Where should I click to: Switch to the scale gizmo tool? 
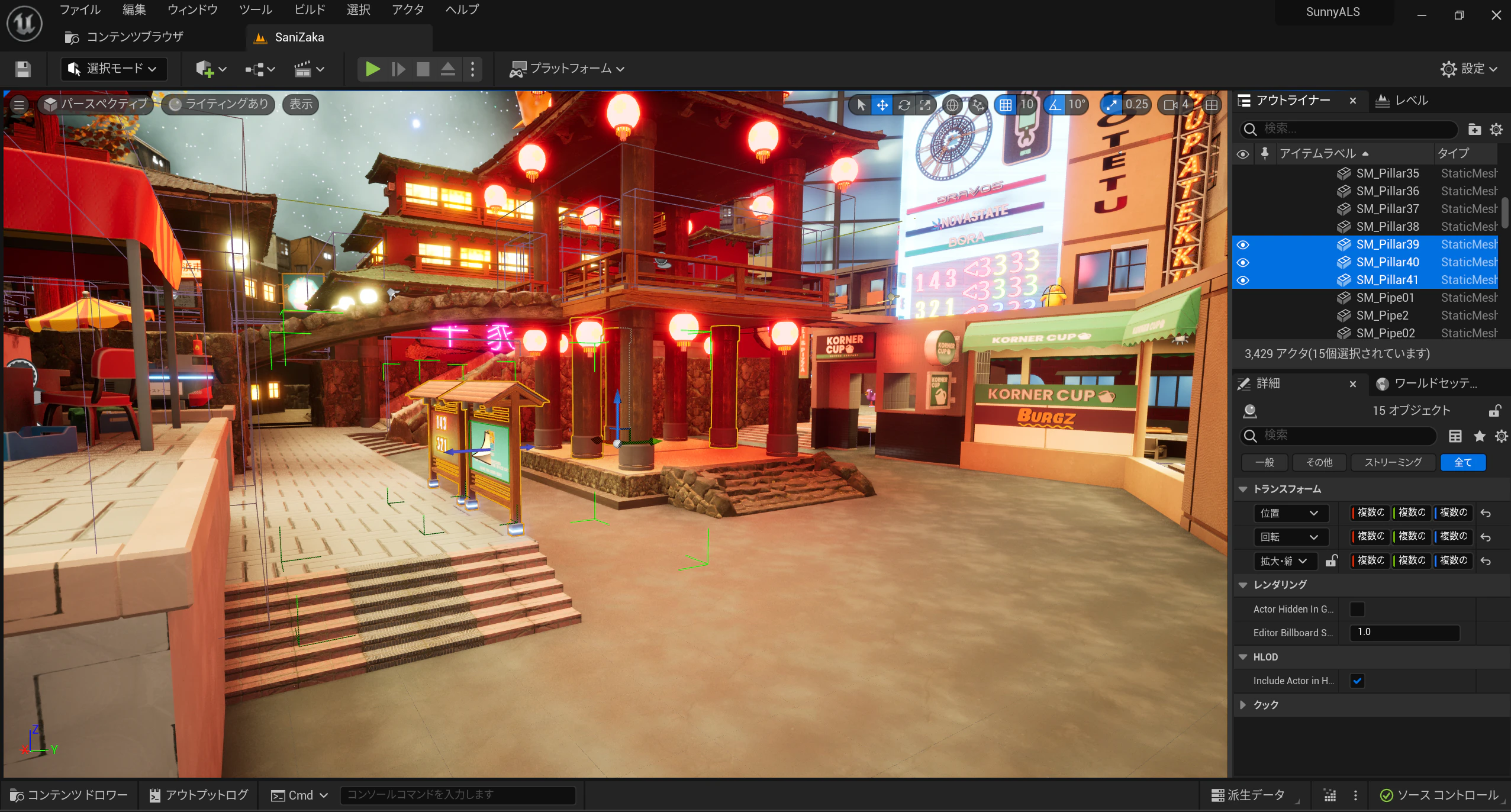click(x=924, y=105)
